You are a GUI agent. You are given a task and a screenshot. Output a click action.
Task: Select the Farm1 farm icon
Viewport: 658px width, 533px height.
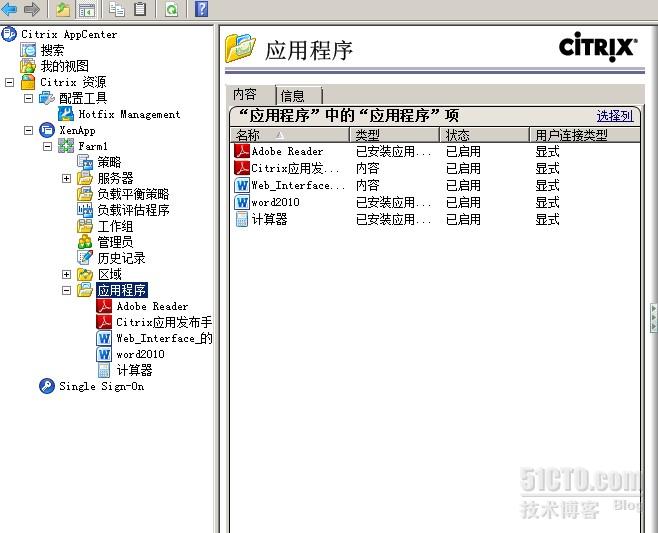pyautogui.click(x=65, y=146)
